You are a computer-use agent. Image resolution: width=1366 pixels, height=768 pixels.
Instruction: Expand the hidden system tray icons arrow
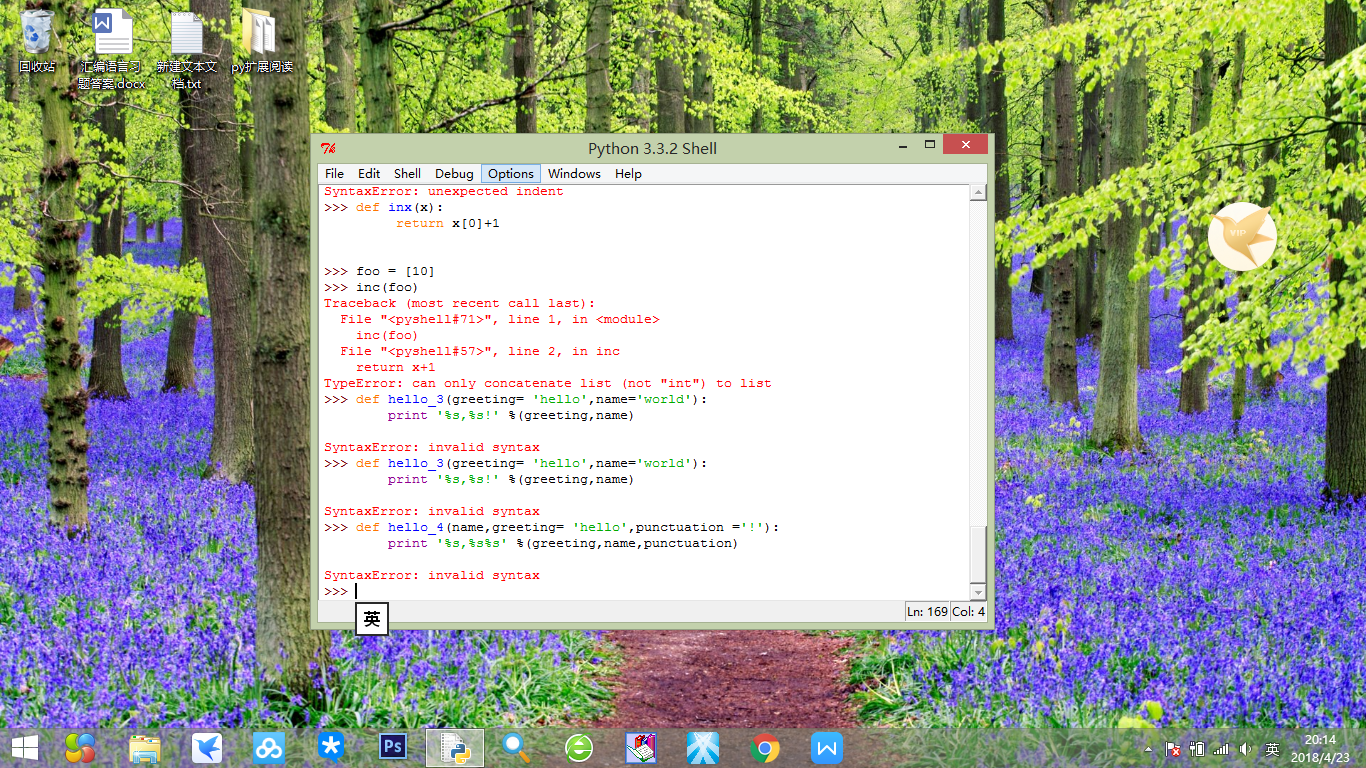tap(1148, 748)
